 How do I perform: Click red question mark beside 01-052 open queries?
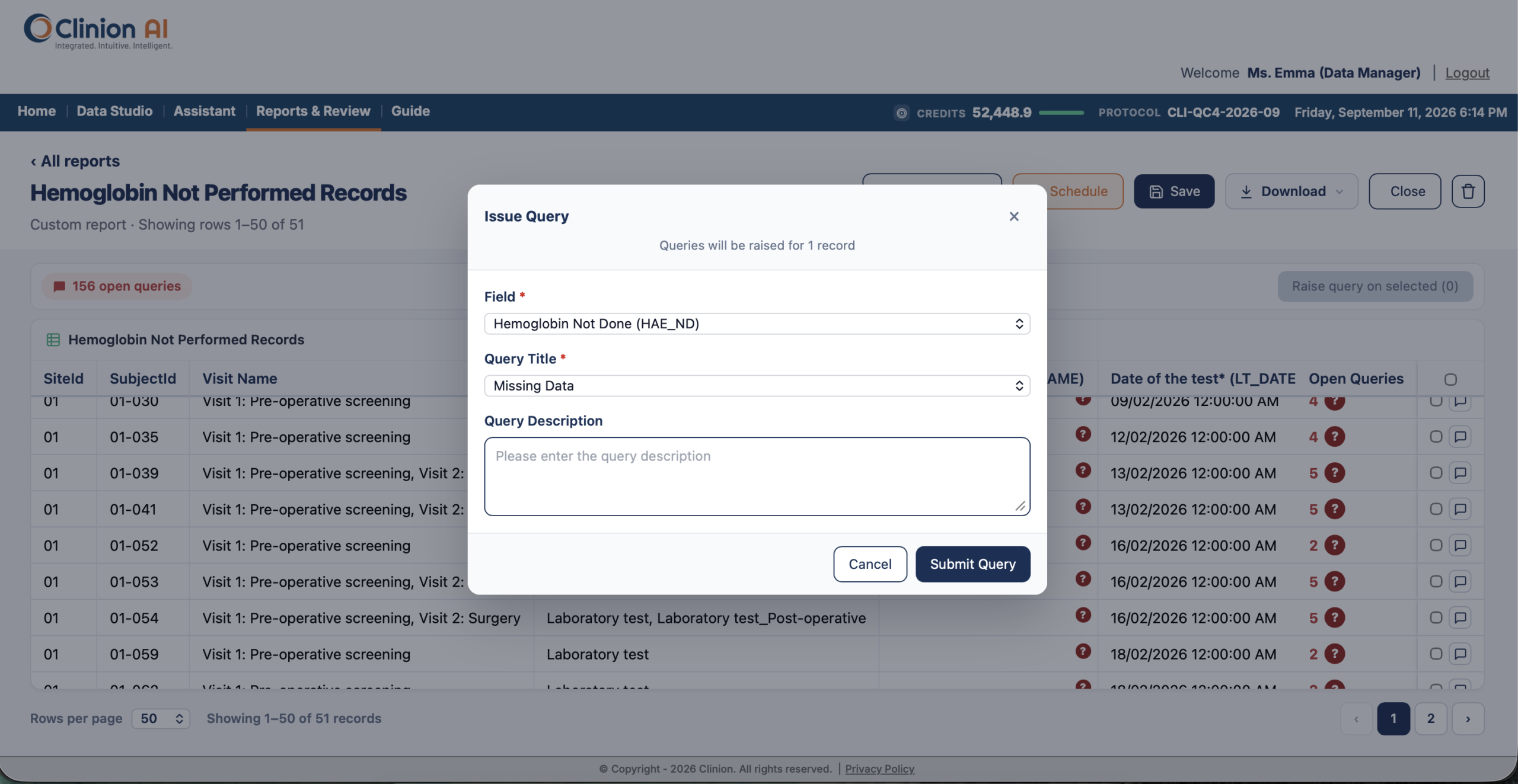tap(1334, 545)
